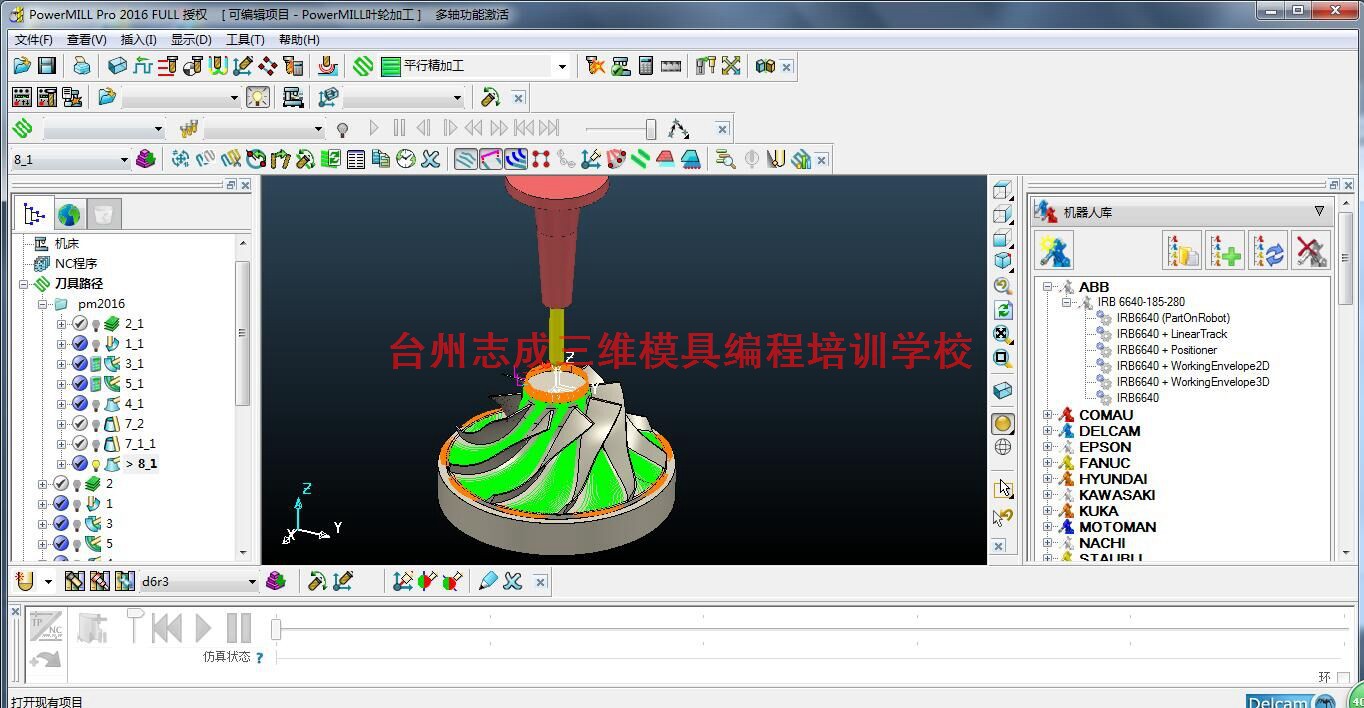
Task: Click the toolpath statistics stopwatch icon
Action: 405,159
